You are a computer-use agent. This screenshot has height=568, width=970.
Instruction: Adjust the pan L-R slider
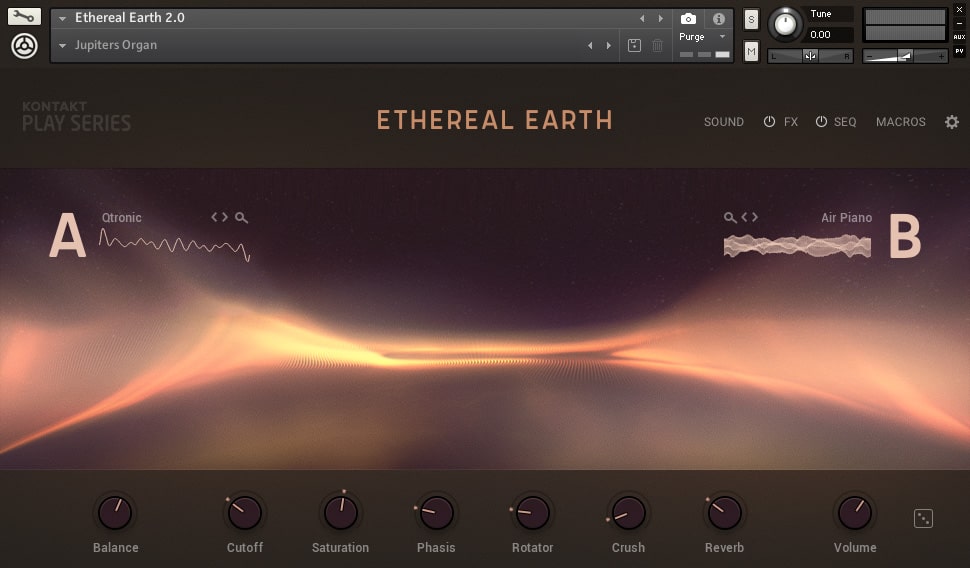810,56
